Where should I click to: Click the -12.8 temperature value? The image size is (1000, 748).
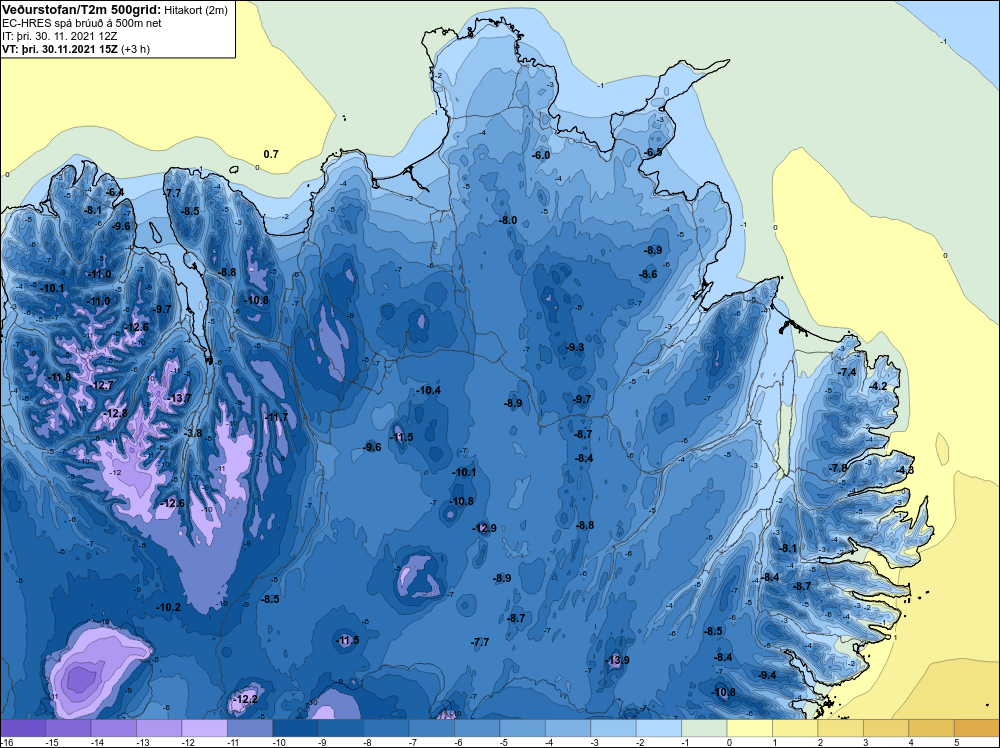[x=116, y=413]
